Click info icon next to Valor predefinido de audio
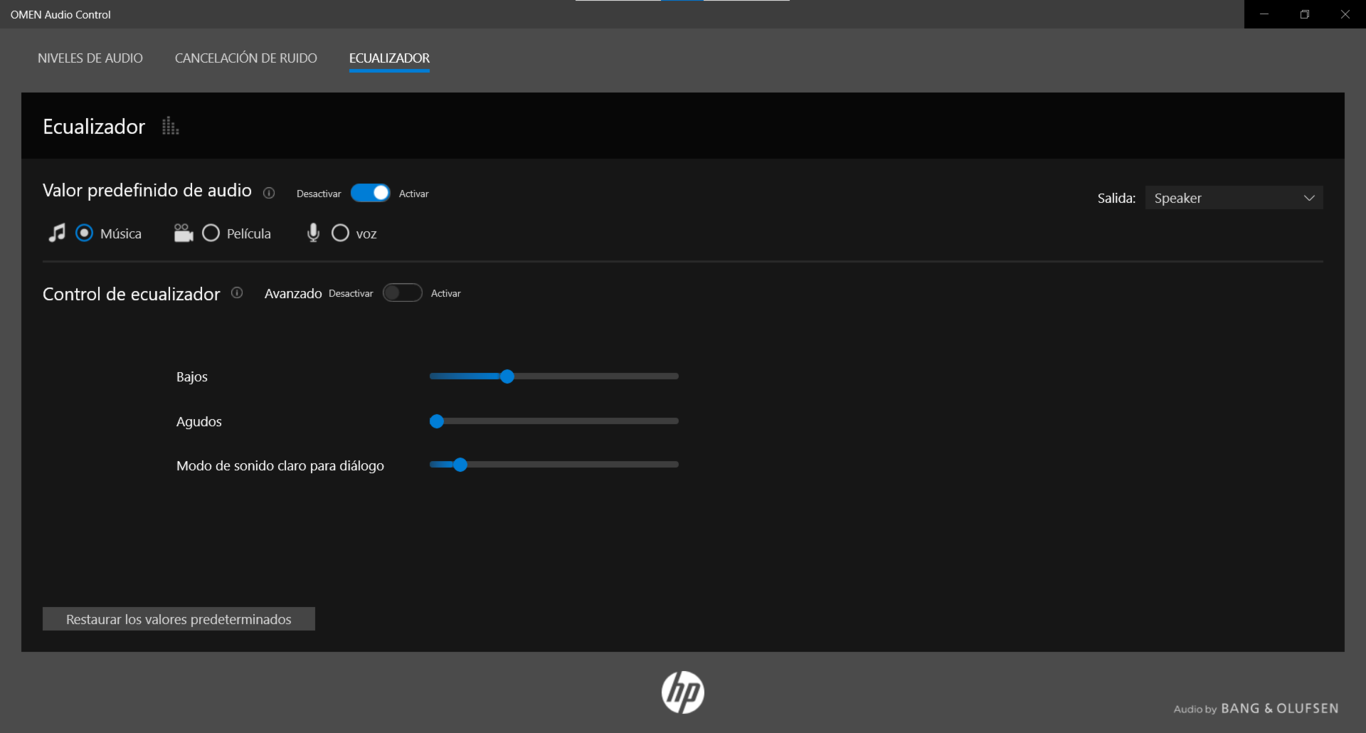The height and width of the screenshot is (733, 1366). [268, 193]
